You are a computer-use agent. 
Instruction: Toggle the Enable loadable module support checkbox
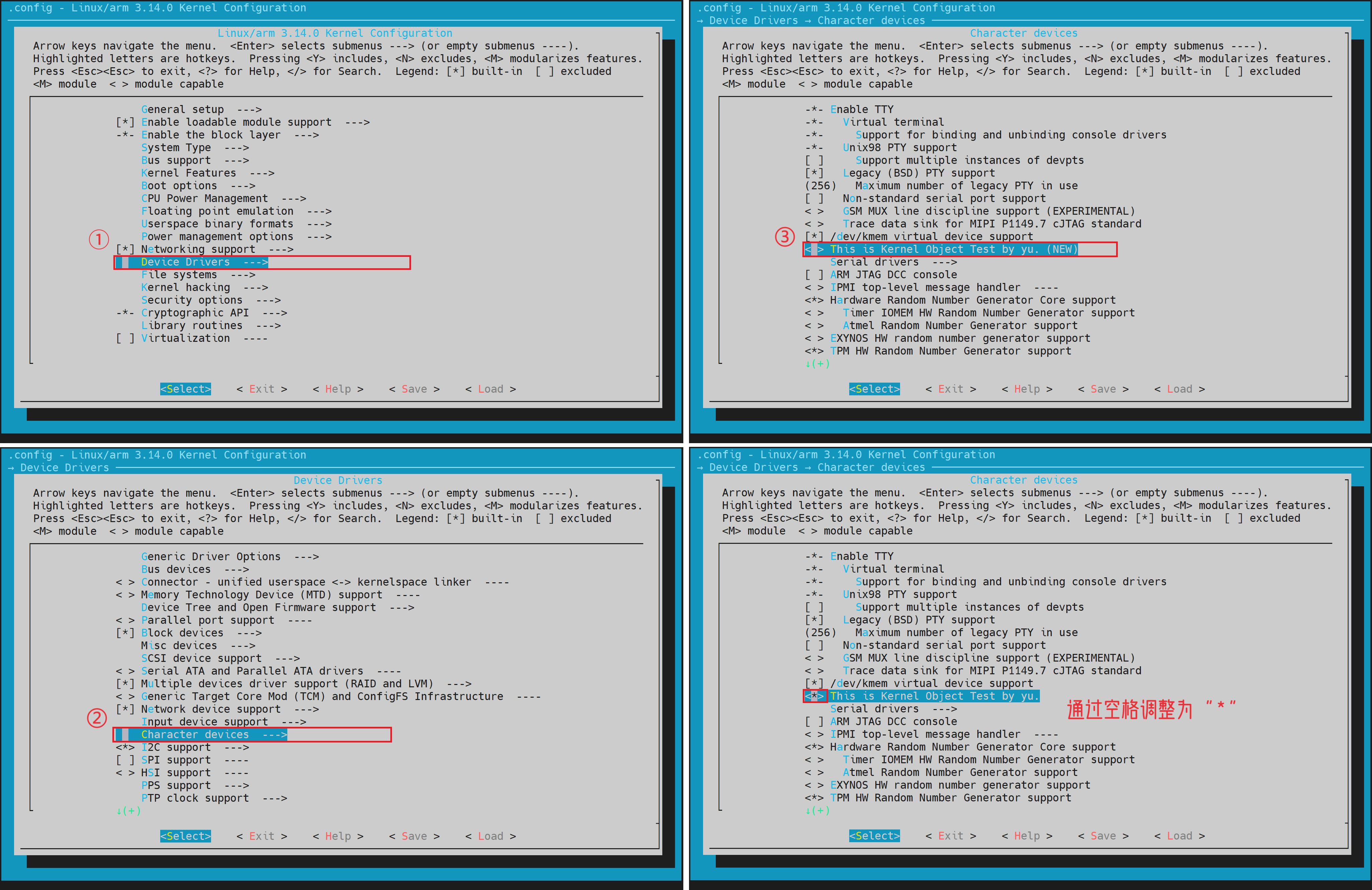pos(125,122)
